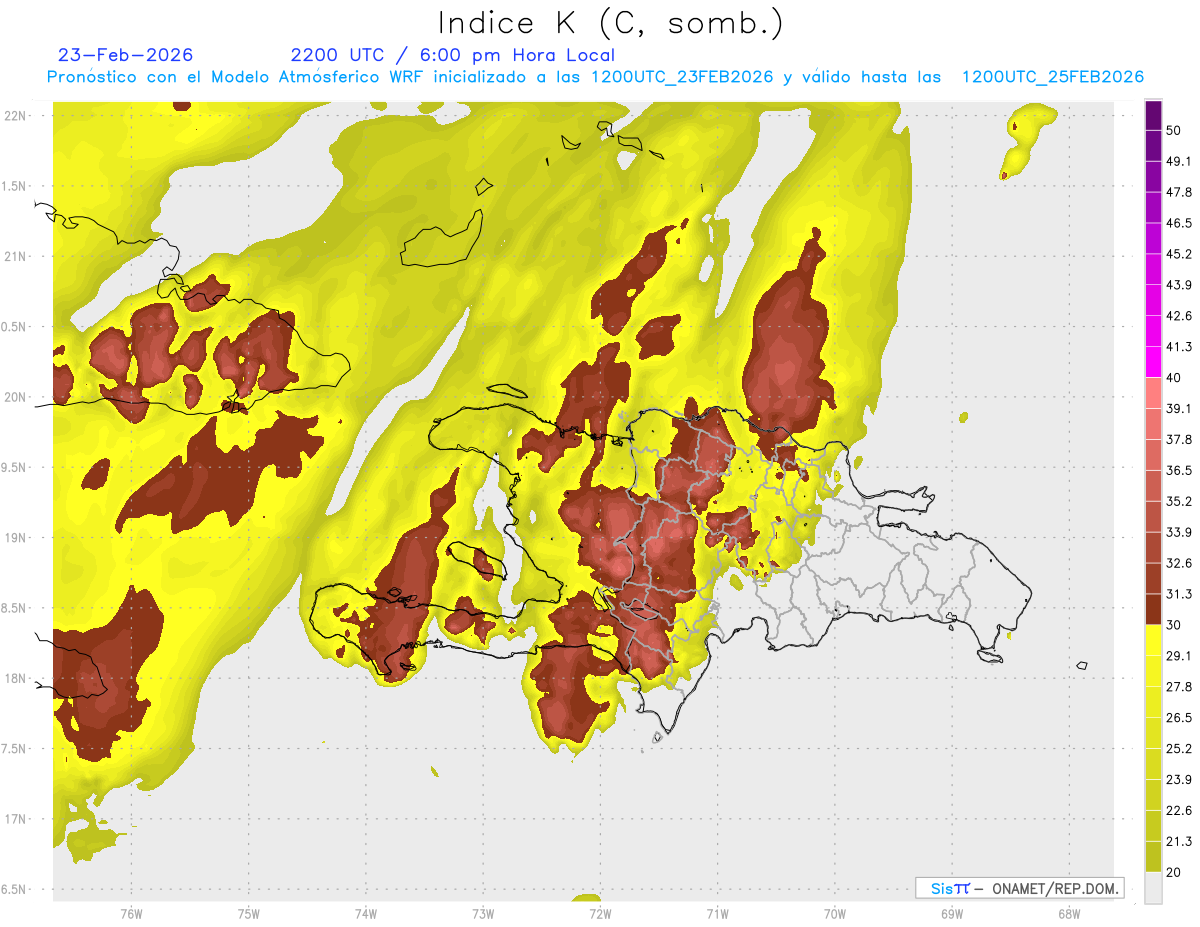Click the colorbar value "29.1"
The width and height of the screenshot is (1200, 927).
click(1179, 655)
